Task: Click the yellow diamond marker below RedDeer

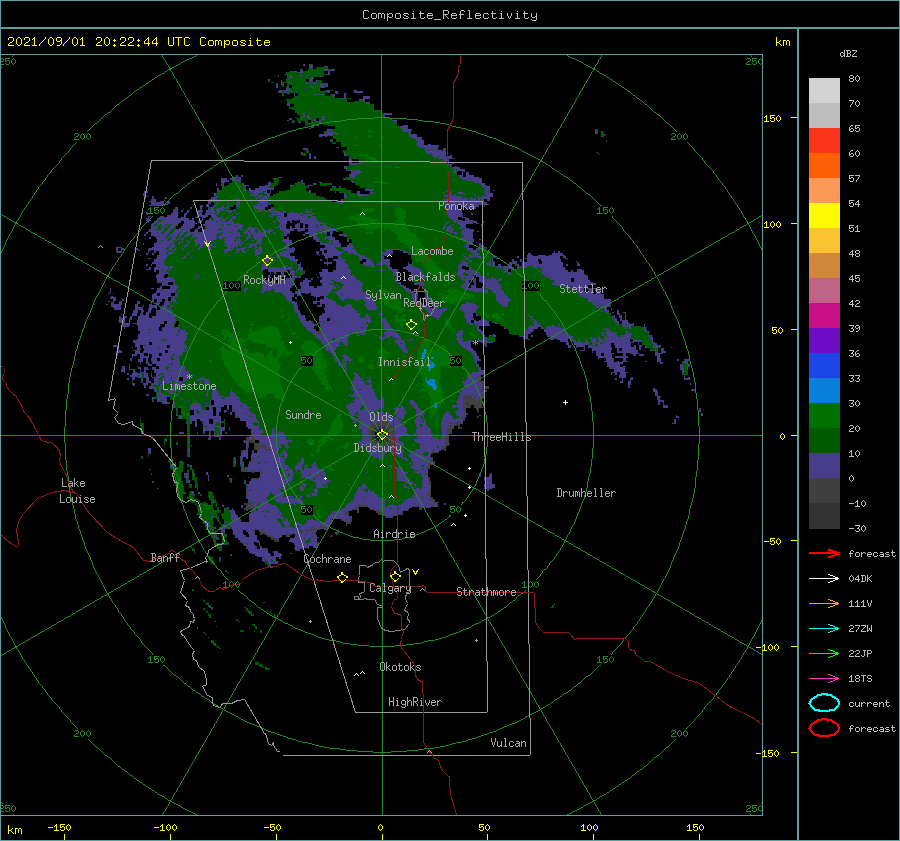Action: pyautogui.click(x=412, y=325)
